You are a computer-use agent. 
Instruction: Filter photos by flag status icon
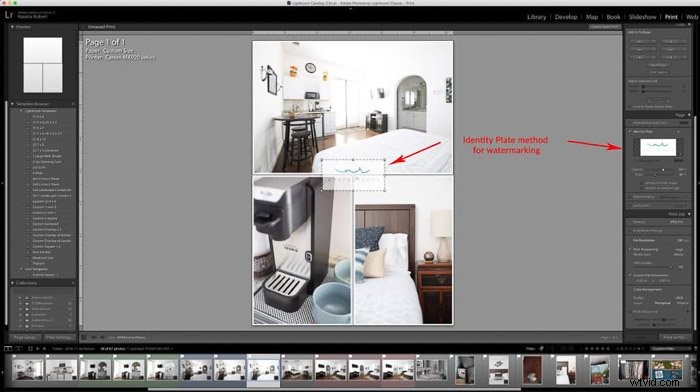click(x=542, y=349)
